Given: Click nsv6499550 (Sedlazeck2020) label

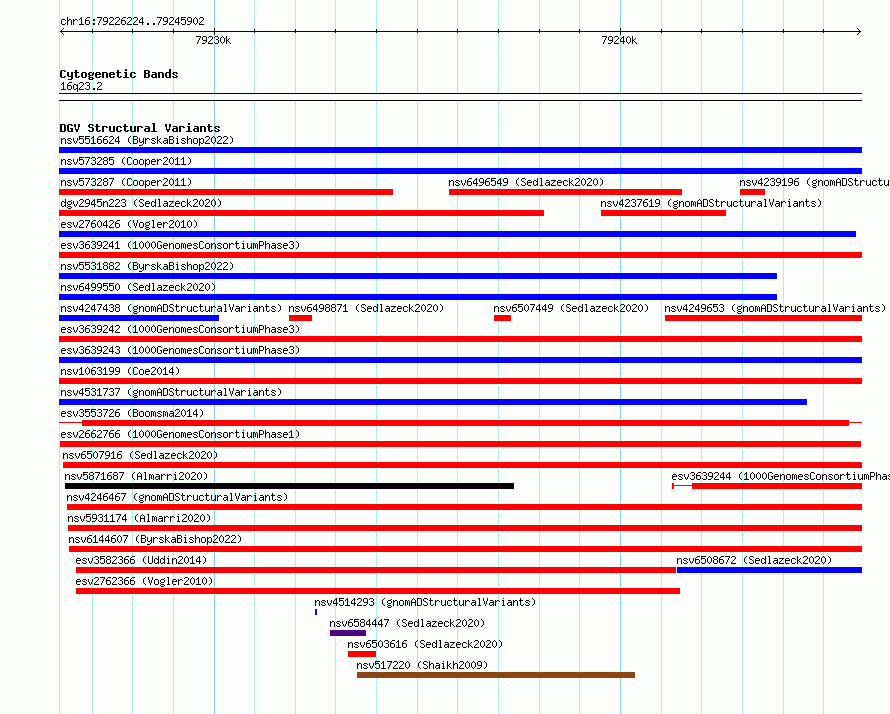Looking at the screenshot, I should point(138,287).
